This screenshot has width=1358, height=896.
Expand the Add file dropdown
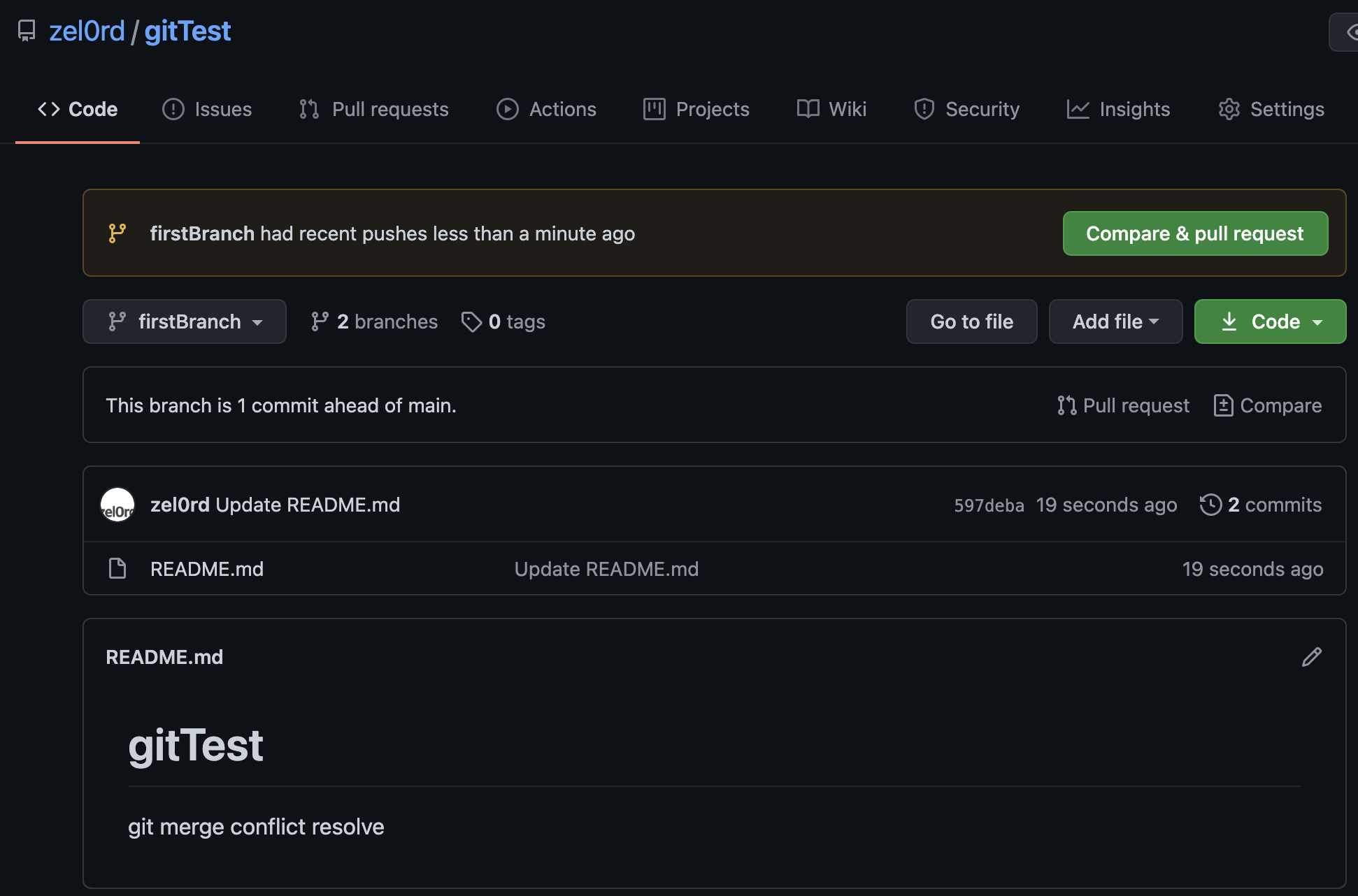pyautogui.click(x=1115, y=321)
